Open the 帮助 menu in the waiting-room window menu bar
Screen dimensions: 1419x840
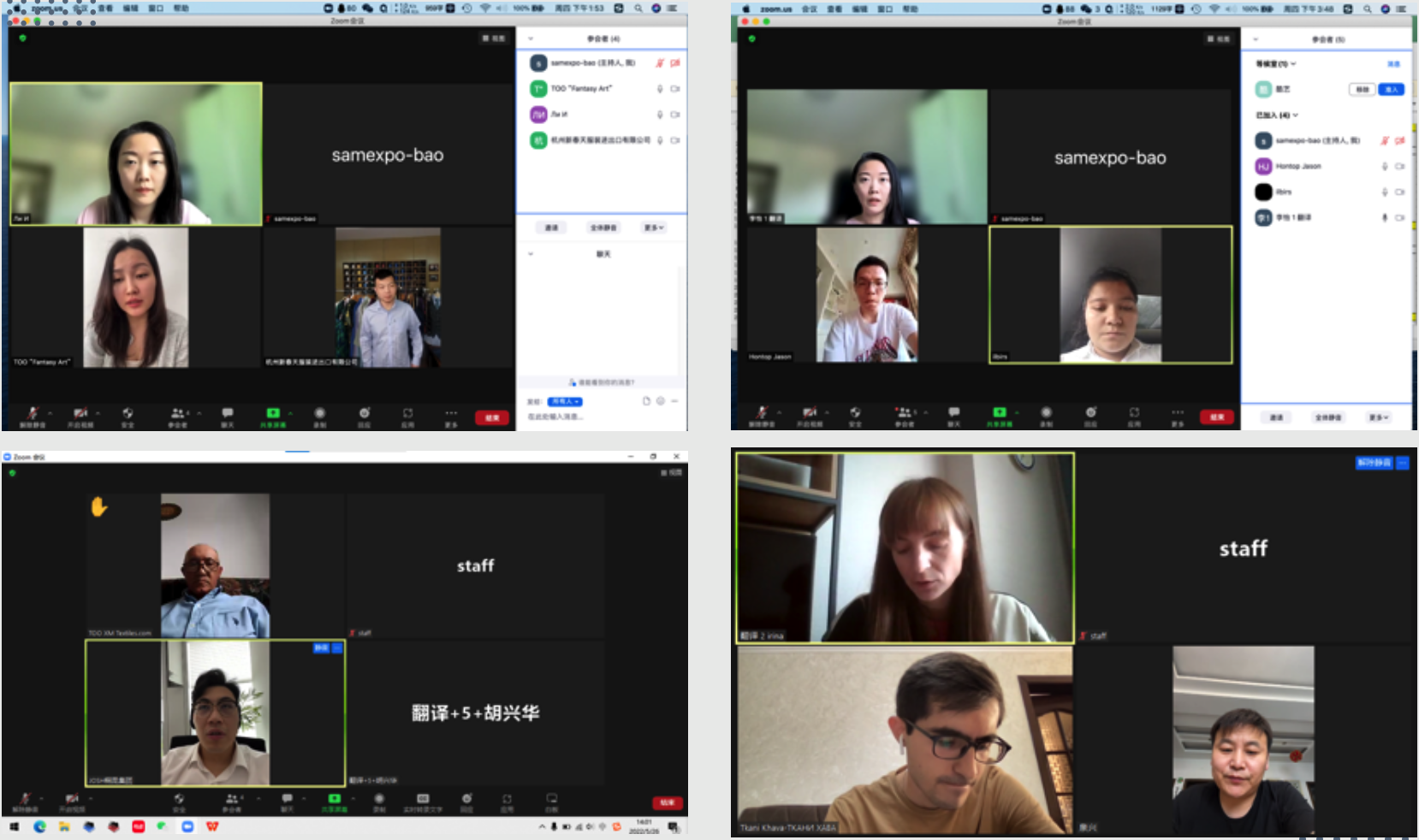[x=910, y=9]
